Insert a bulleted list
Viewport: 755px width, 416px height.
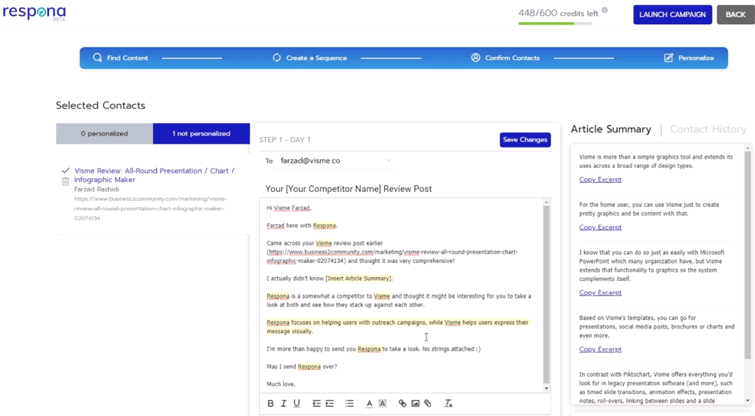[350, 403]
